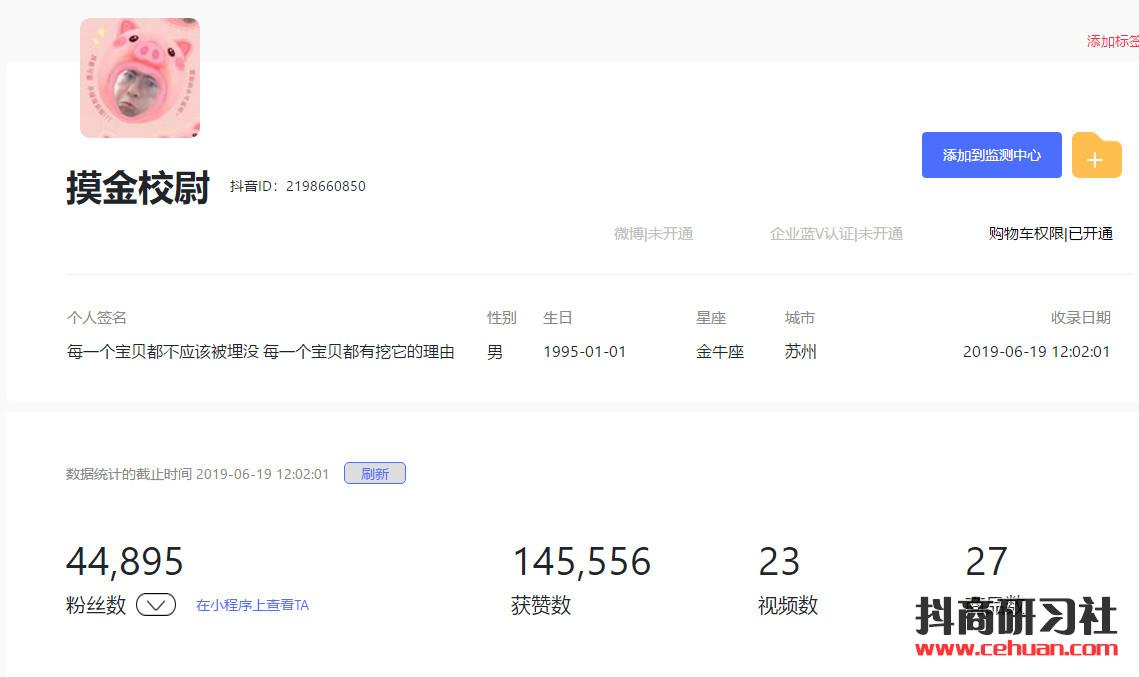Open the 在小程序上查看TA link
Image resolution: width=1139 pixels, height=677 pixels.
click(x=252, y=605)
